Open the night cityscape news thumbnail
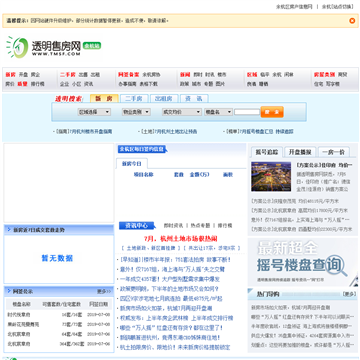Image resolution: width=360 pixels, height=360 pixels. point(271,176)
